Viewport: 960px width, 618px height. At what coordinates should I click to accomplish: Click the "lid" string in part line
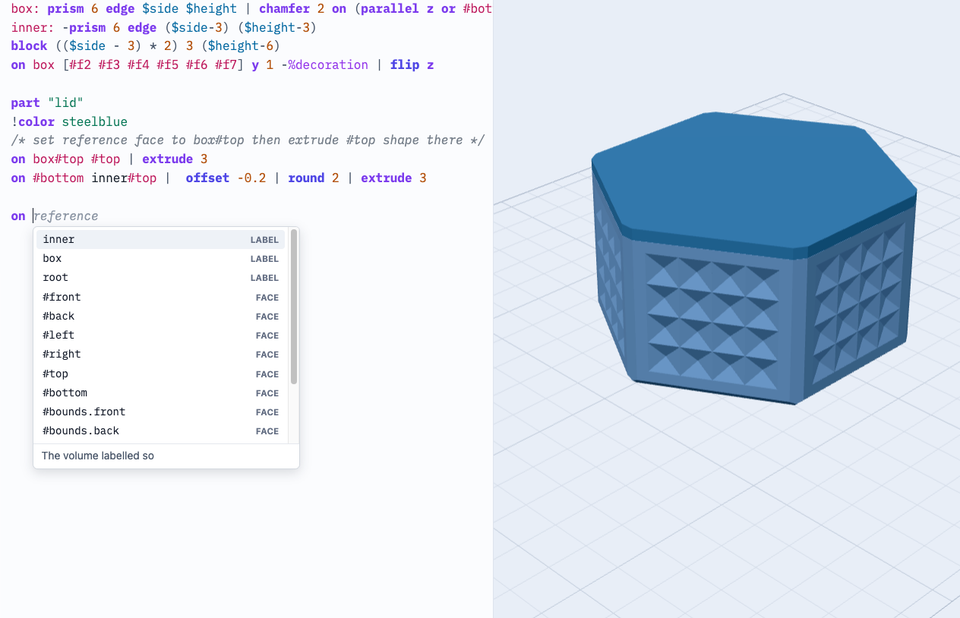tap(65, 102)
